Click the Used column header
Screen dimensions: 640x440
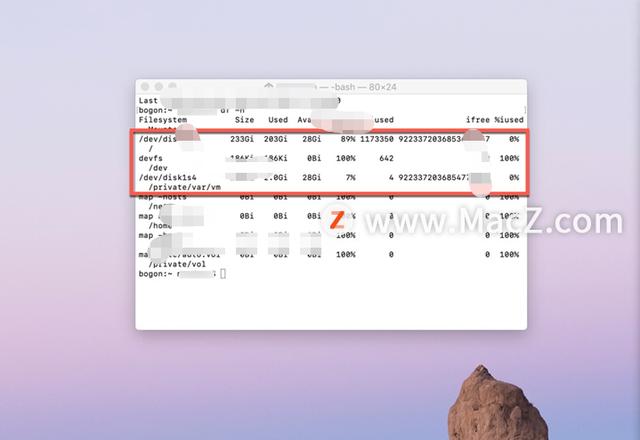coord(278,120)
